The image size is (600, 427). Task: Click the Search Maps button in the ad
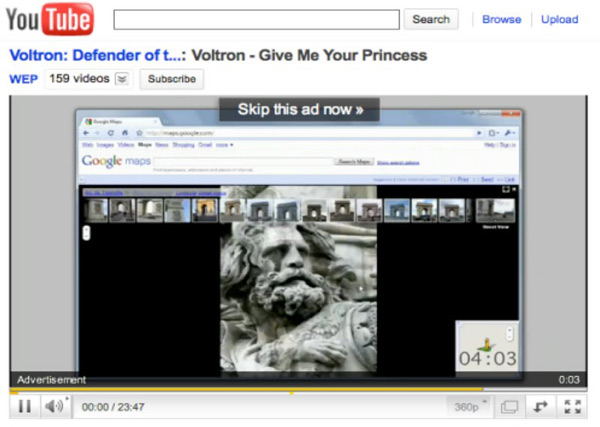tap(354, 161)
